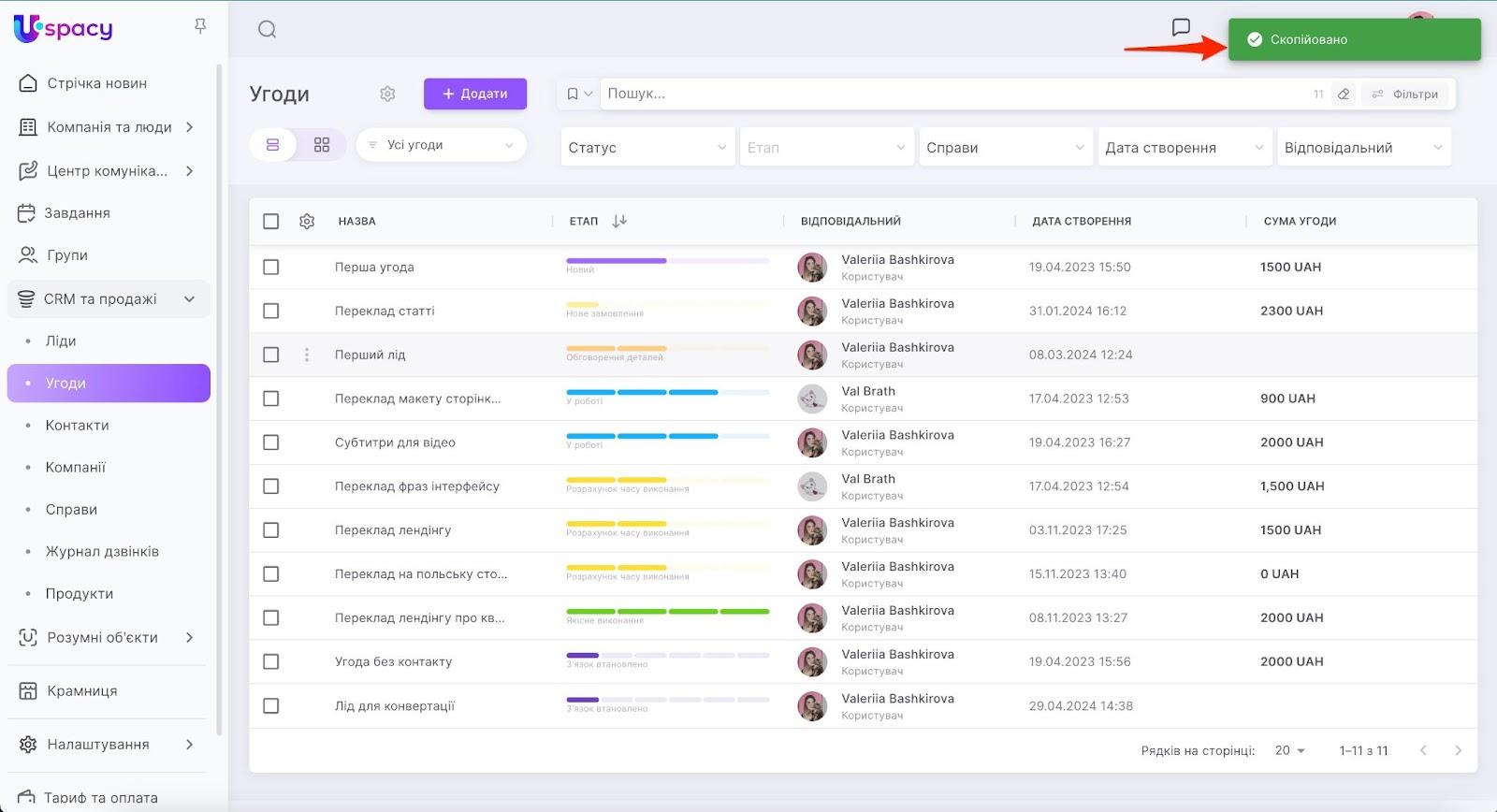Viewport: 1497px width, 812px height.
Task: Click the search magnifier icon in top bar
Action: [267, 29]
